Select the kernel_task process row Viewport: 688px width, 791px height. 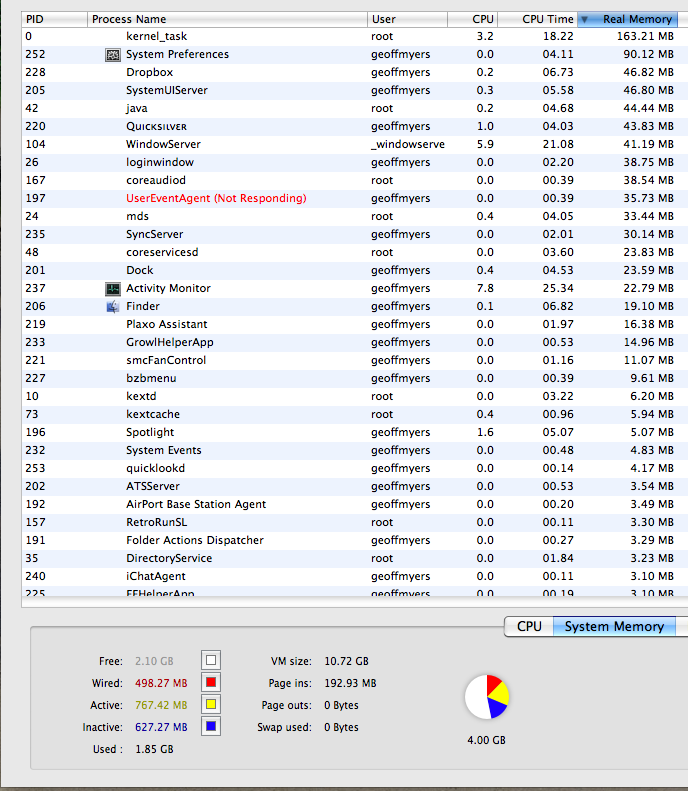pyautogui.click(x=355, y=36)
